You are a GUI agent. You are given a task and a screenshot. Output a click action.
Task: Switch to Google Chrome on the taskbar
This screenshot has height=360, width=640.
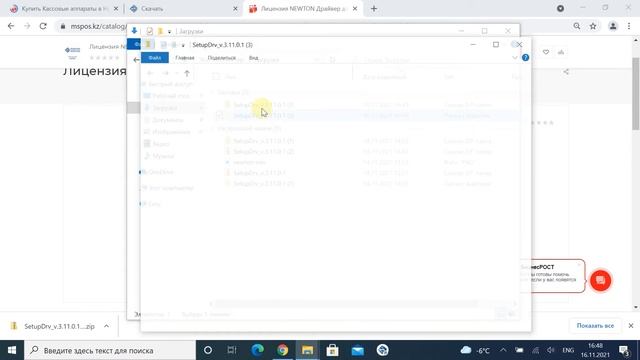tap(282, 350)
